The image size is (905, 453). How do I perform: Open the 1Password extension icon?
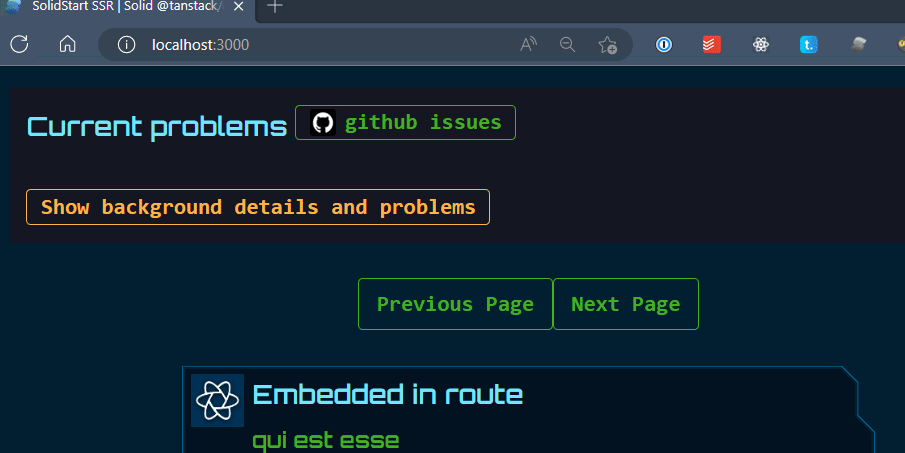664,44
